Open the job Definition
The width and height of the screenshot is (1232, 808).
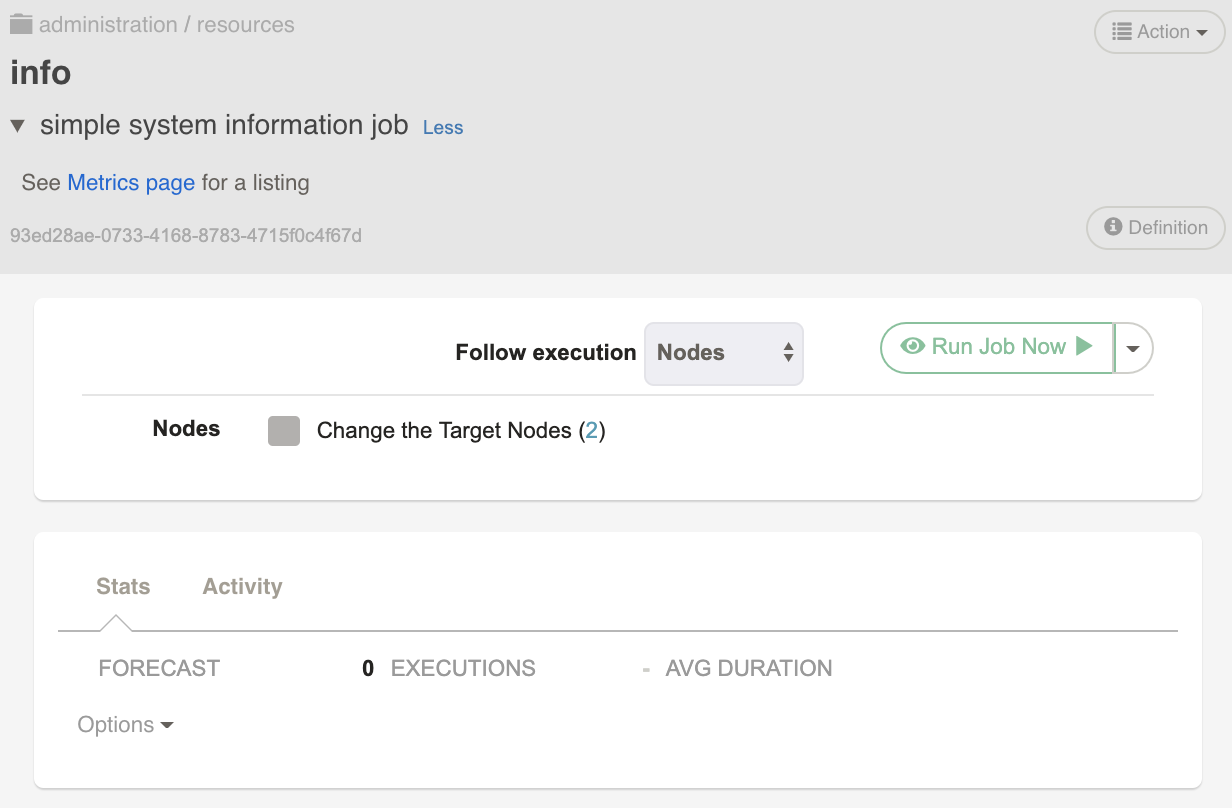pos(1156,228)
